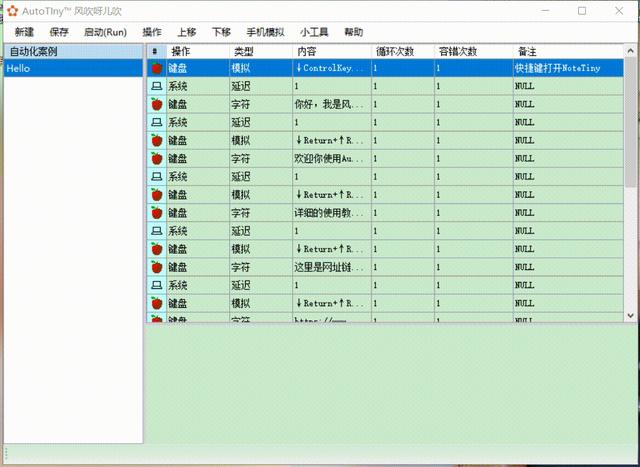
Task: Click the 循环次数 column header
Action: click(x=403, y=51)
